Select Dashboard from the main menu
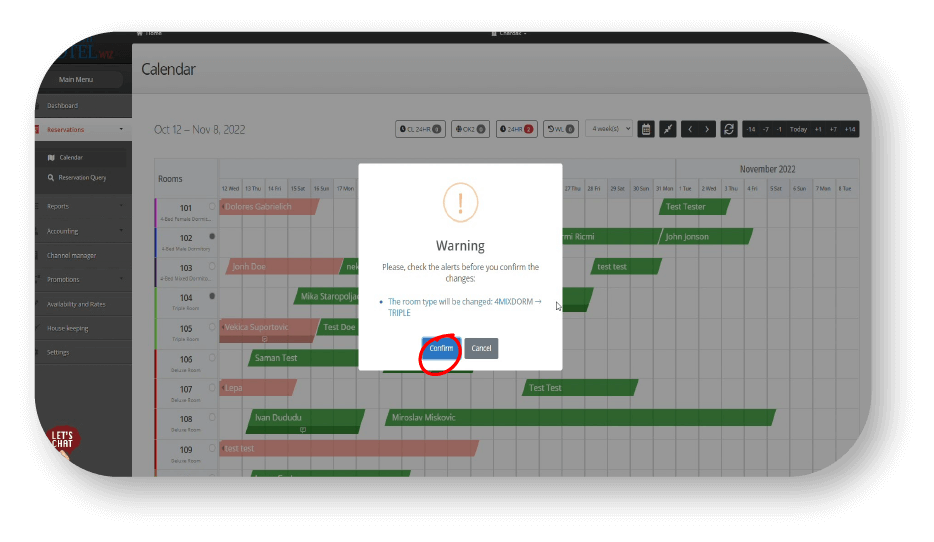 (62, 105)
